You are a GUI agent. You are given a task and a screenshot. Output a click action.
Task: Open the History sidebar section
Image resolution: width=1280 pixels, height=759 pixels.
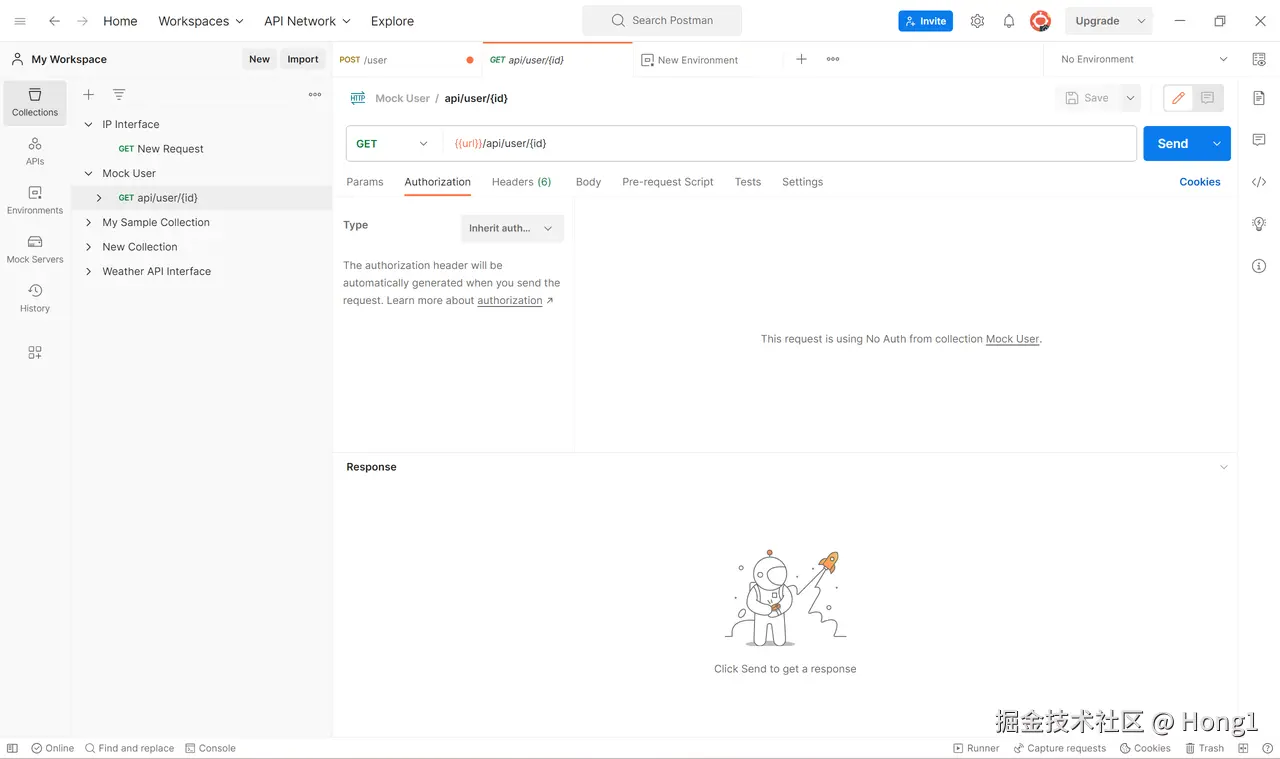(x=35, y=298)
